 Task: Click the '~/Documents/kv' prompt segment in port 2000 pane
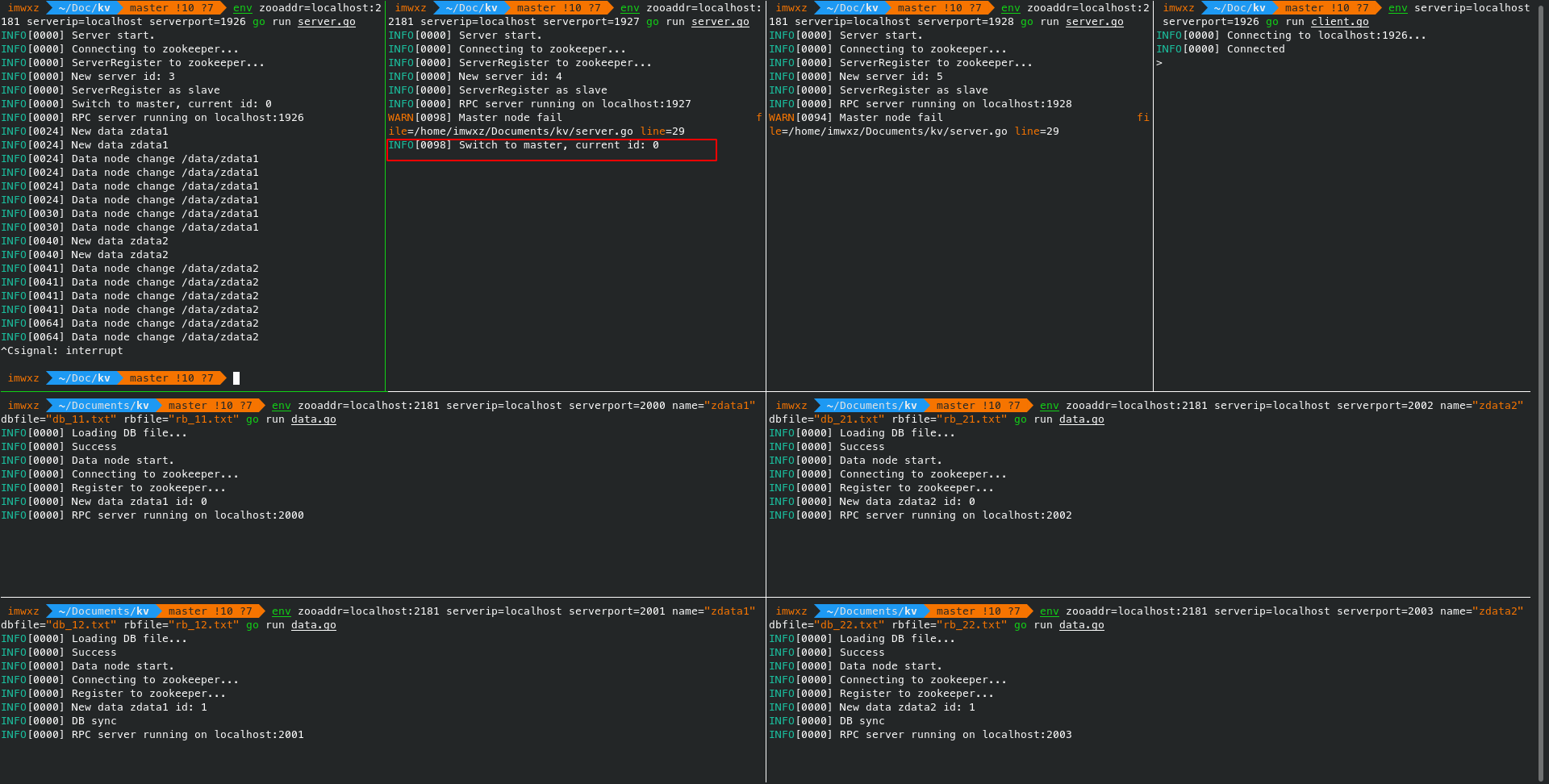click(102, 406)
